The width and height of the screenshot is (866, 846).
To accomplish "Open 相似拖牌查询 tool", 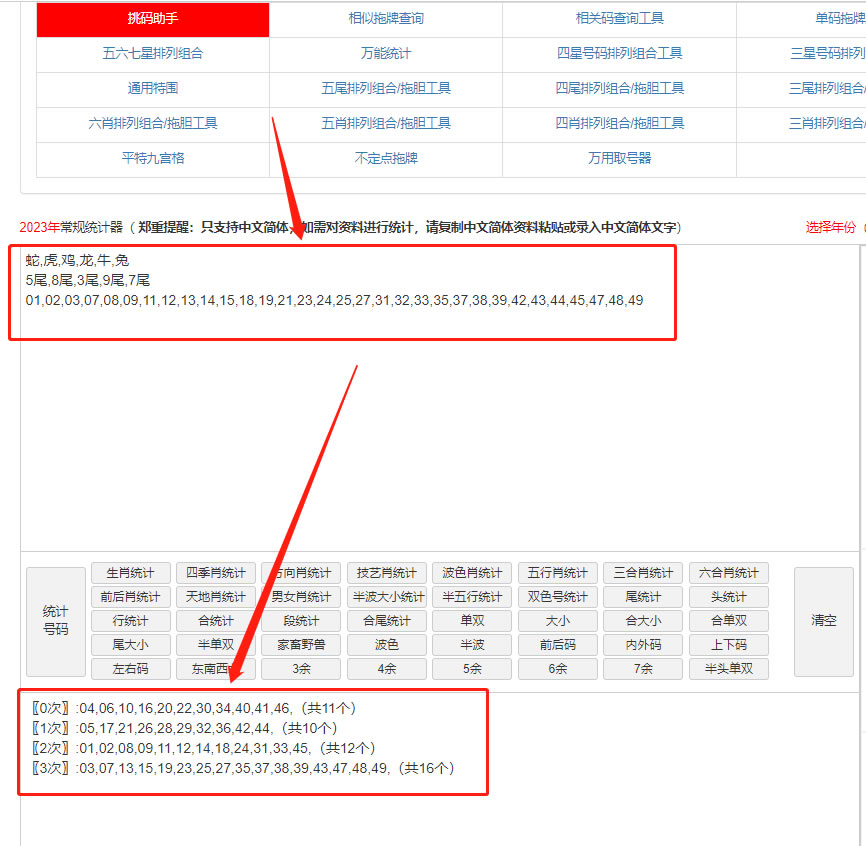I will (x=386, y=19).
